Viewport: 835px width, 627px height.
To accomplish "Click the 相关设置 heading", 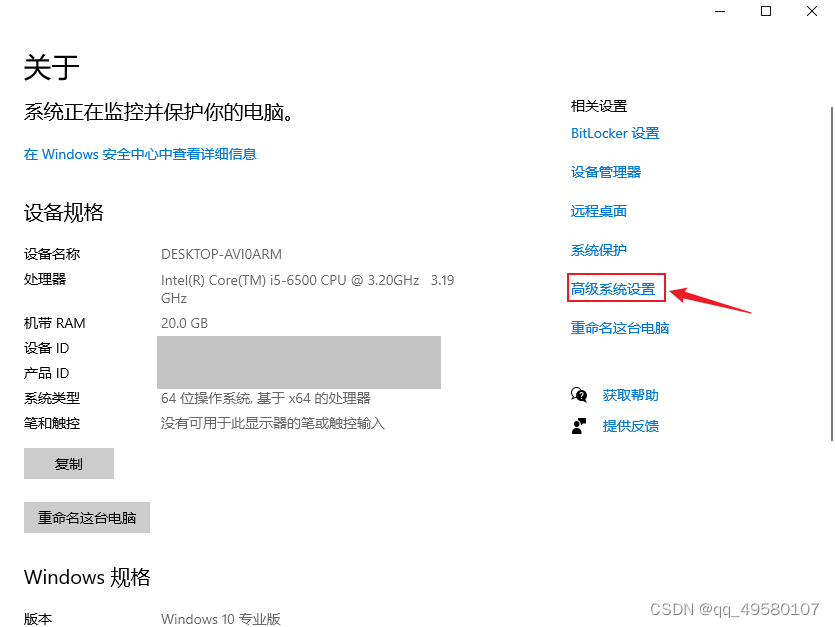I will tap(599, 106).
